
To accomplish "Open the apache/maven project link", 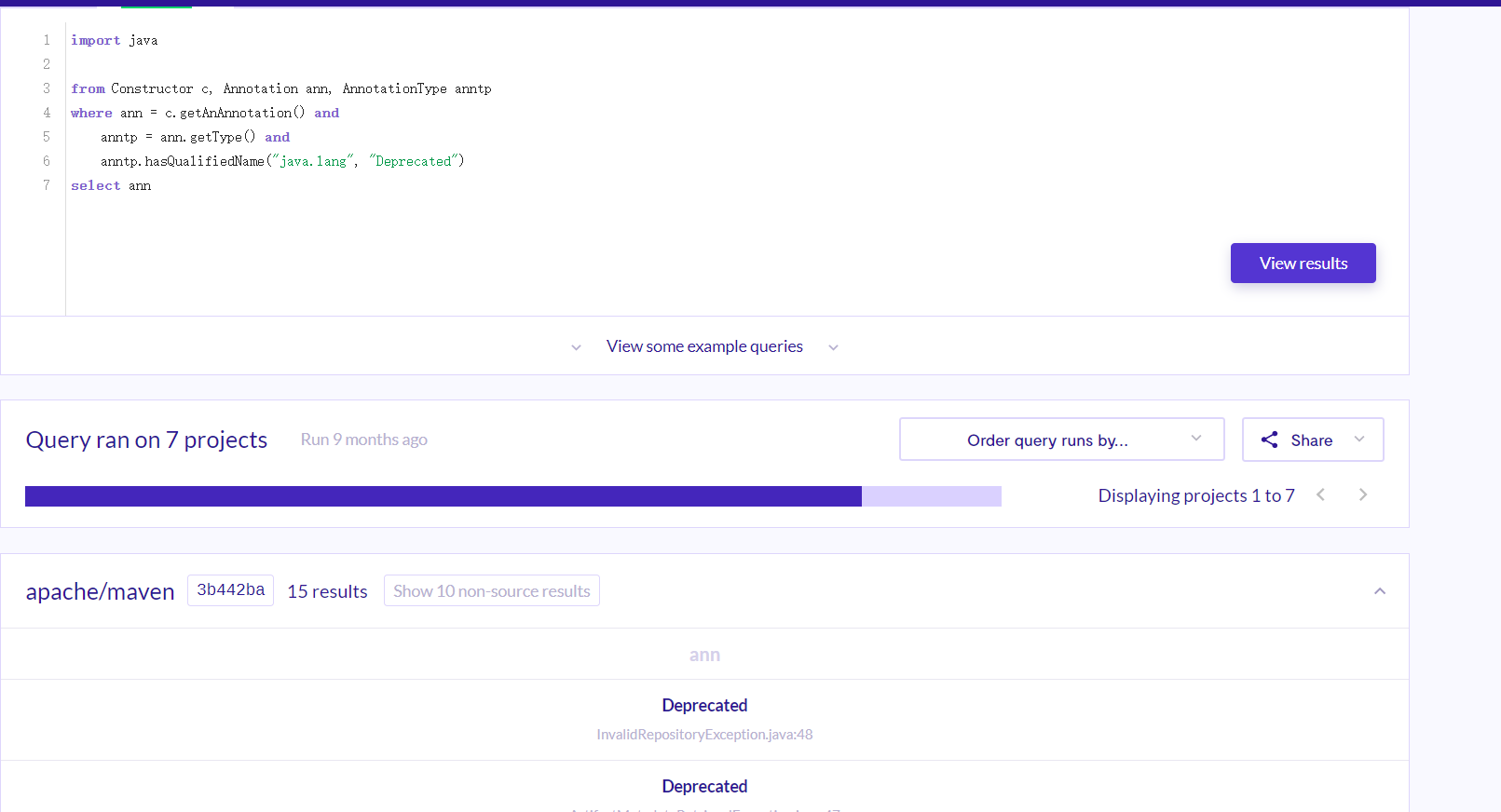I will 100,591.
